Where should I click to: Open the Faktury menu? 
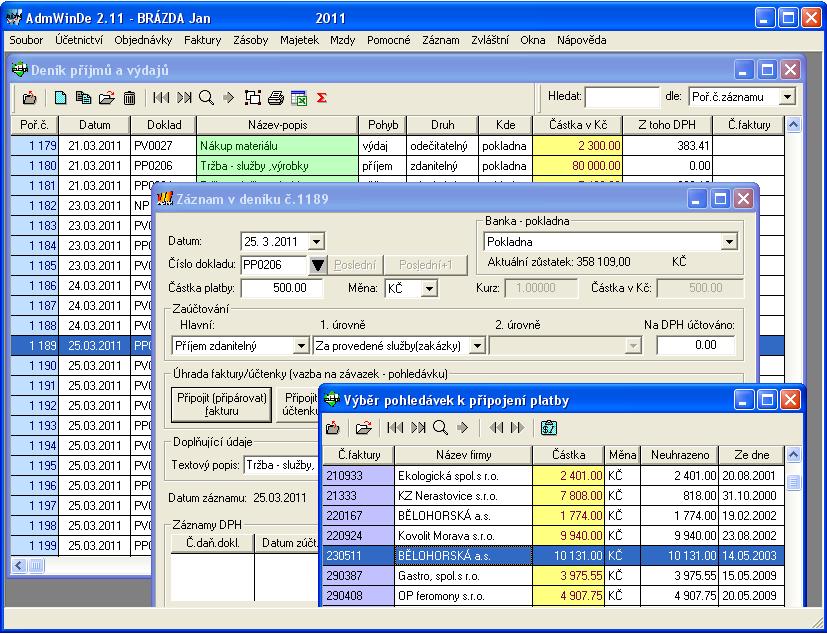click(x=203, y=40)
